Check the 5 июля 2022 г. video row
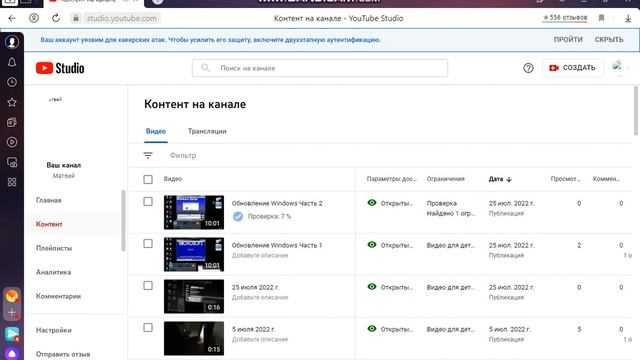 coord(148,328)
